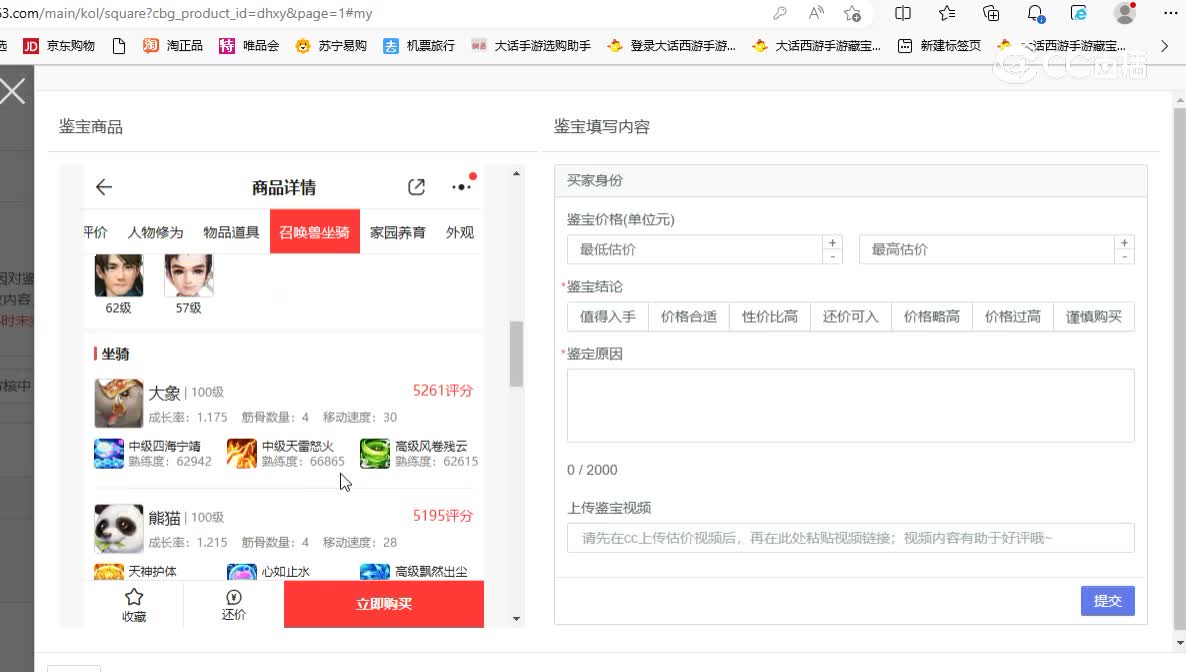Viewport: 1186px width, 672px height.
Task: Close the appraisal dialog with X
Action: 13,92
